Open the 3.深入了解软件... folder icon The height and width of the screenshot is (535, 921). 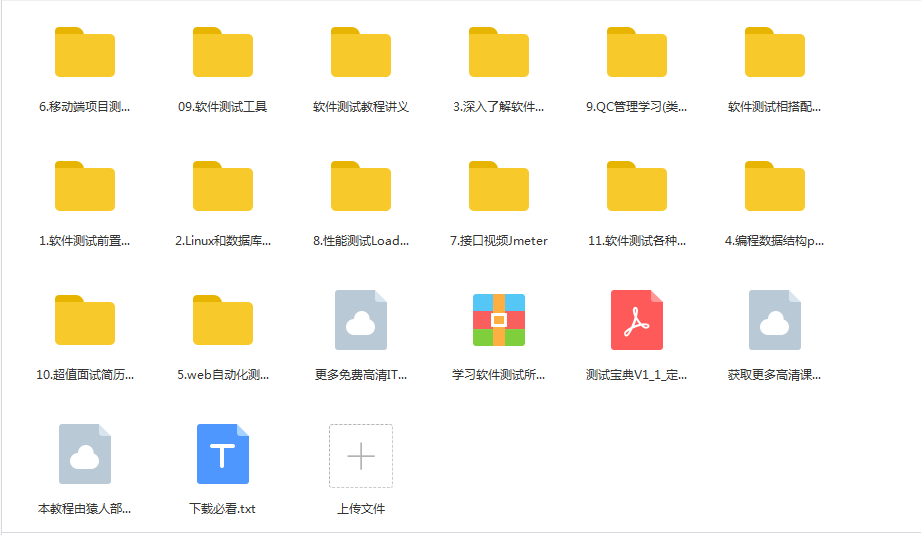(x=499, y=52)
